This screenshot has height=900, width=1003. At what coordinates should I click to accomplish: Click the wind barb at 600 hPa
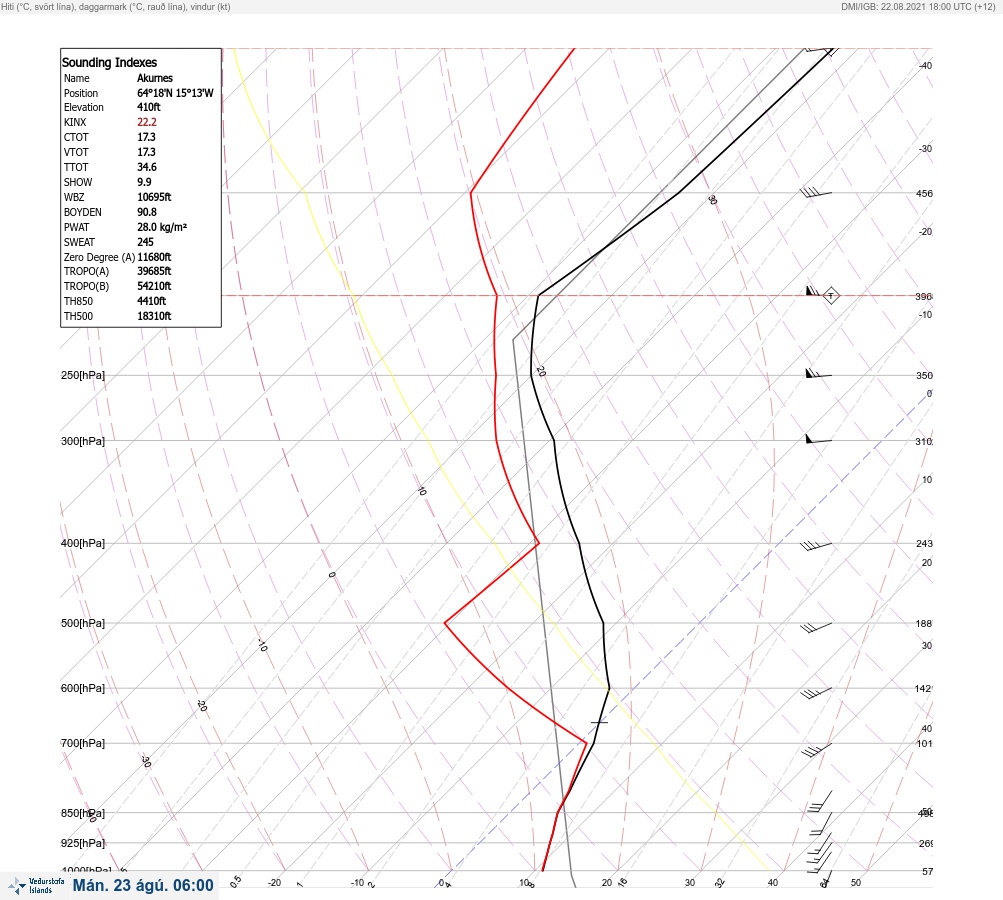[x=816, y=693]
